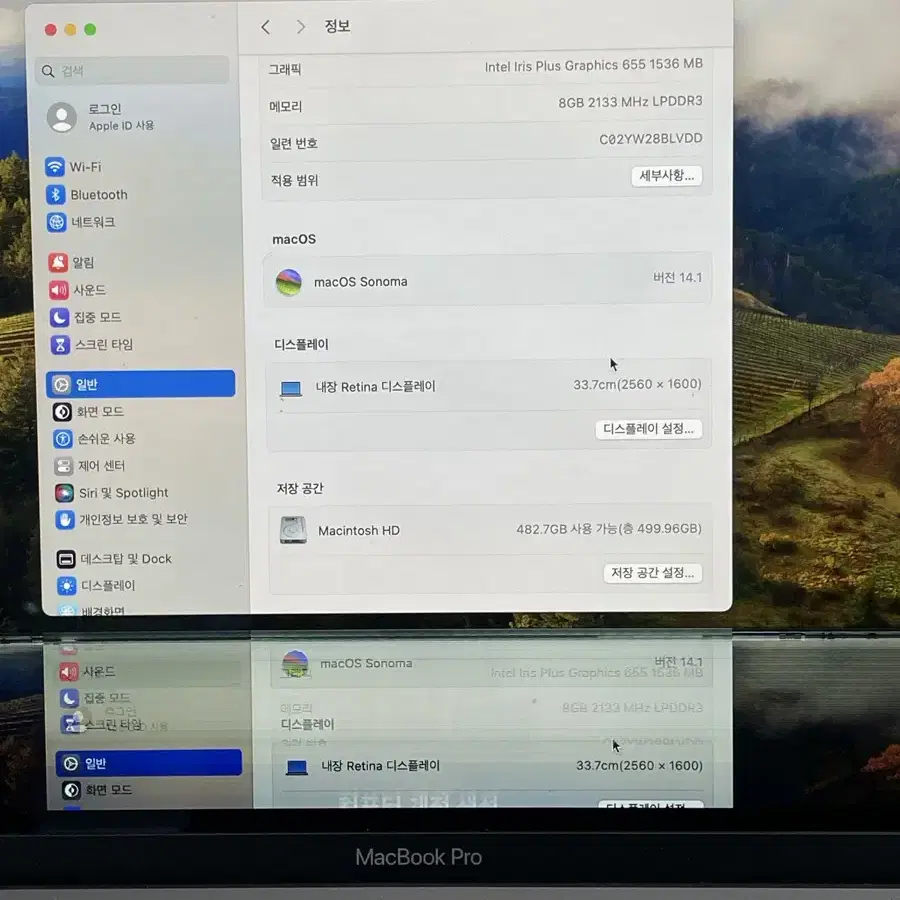Click the green full-screen button

pos(90,29)
